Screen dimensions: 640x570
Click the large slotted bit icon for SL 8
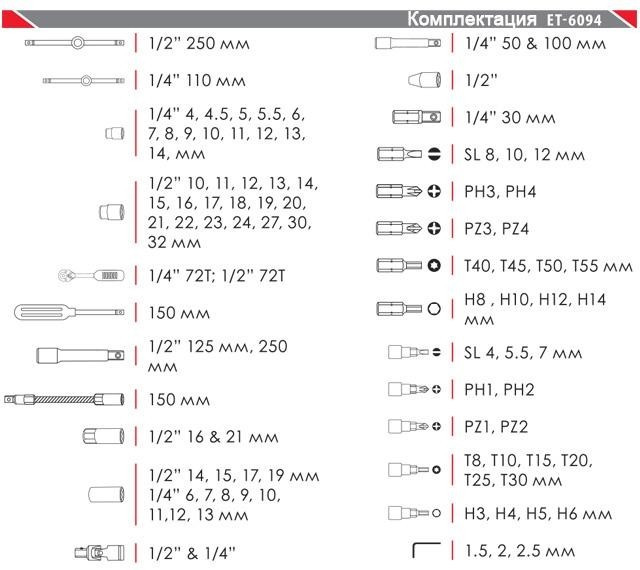click(397, 155)
